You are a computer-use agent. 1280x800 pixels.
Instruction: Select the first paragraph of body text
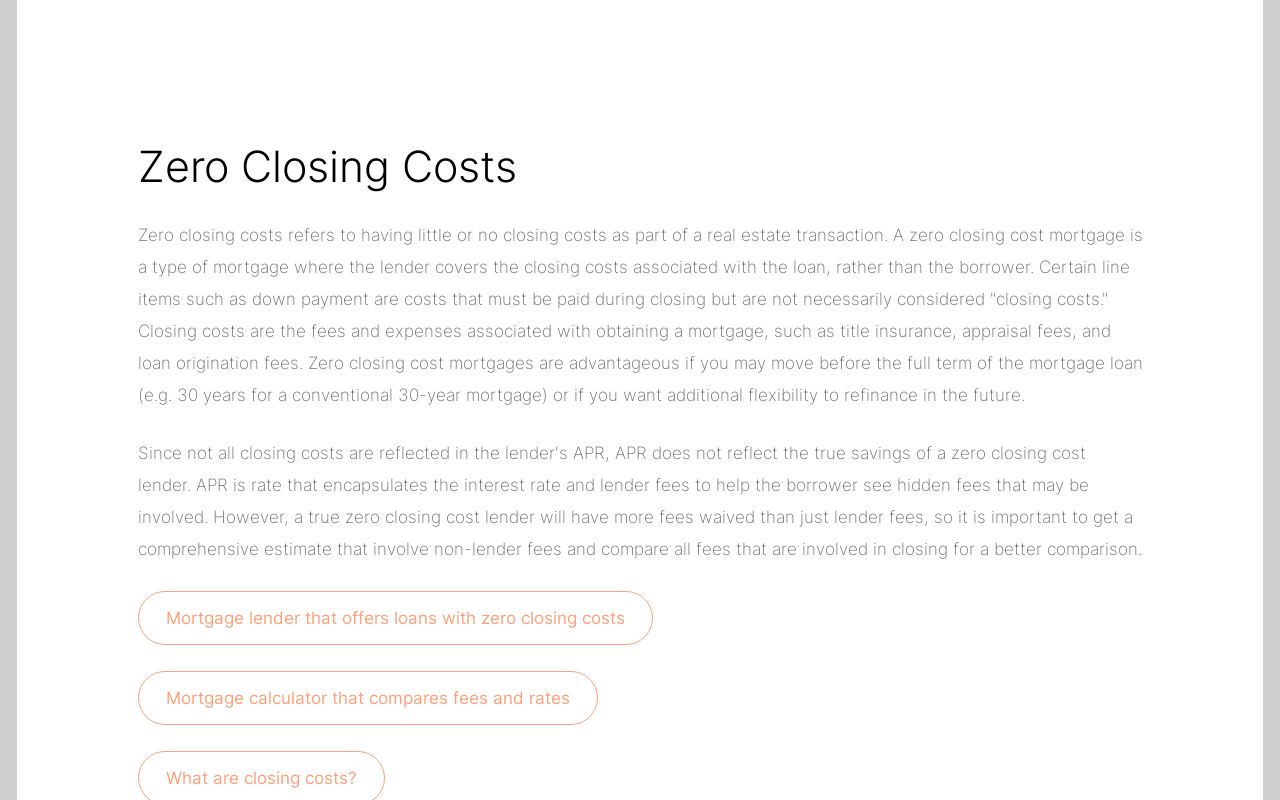(x=640, y=315)
